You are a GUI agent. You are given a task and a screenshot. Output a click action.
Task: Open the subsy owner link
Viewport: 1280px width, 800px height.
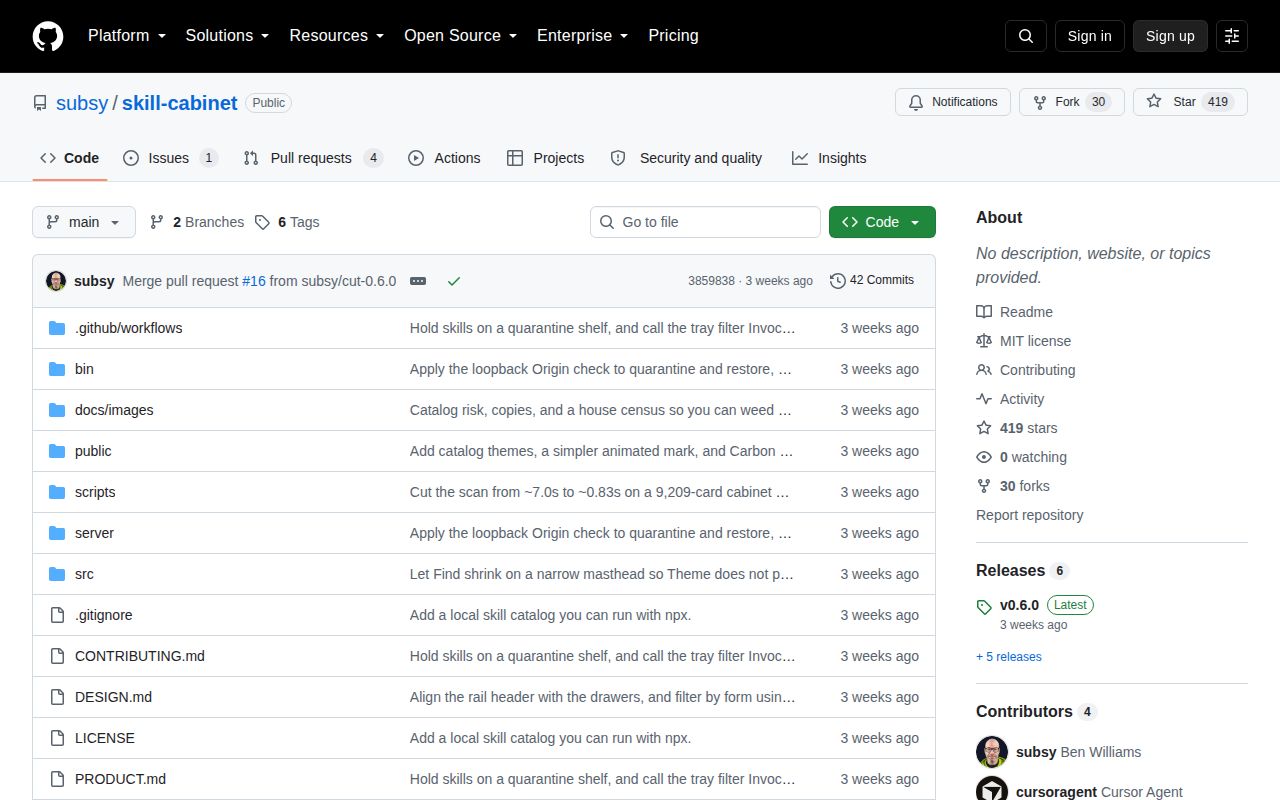click(82, 103)
